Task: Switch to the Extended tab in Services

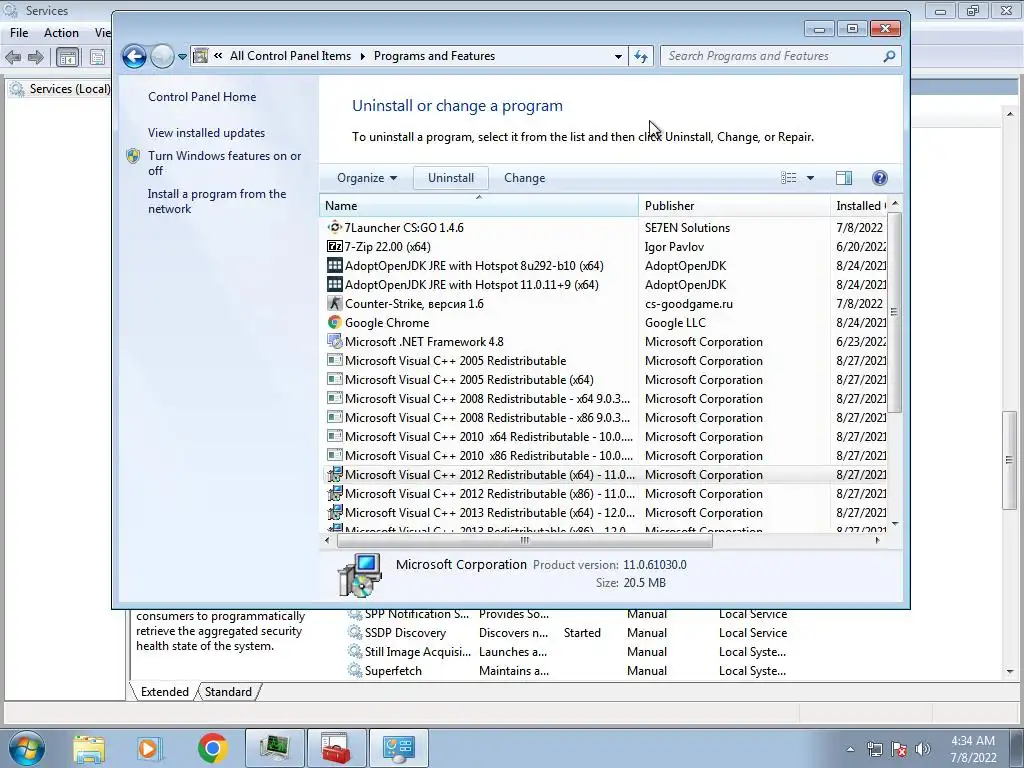Action: [x=165, y=692]
